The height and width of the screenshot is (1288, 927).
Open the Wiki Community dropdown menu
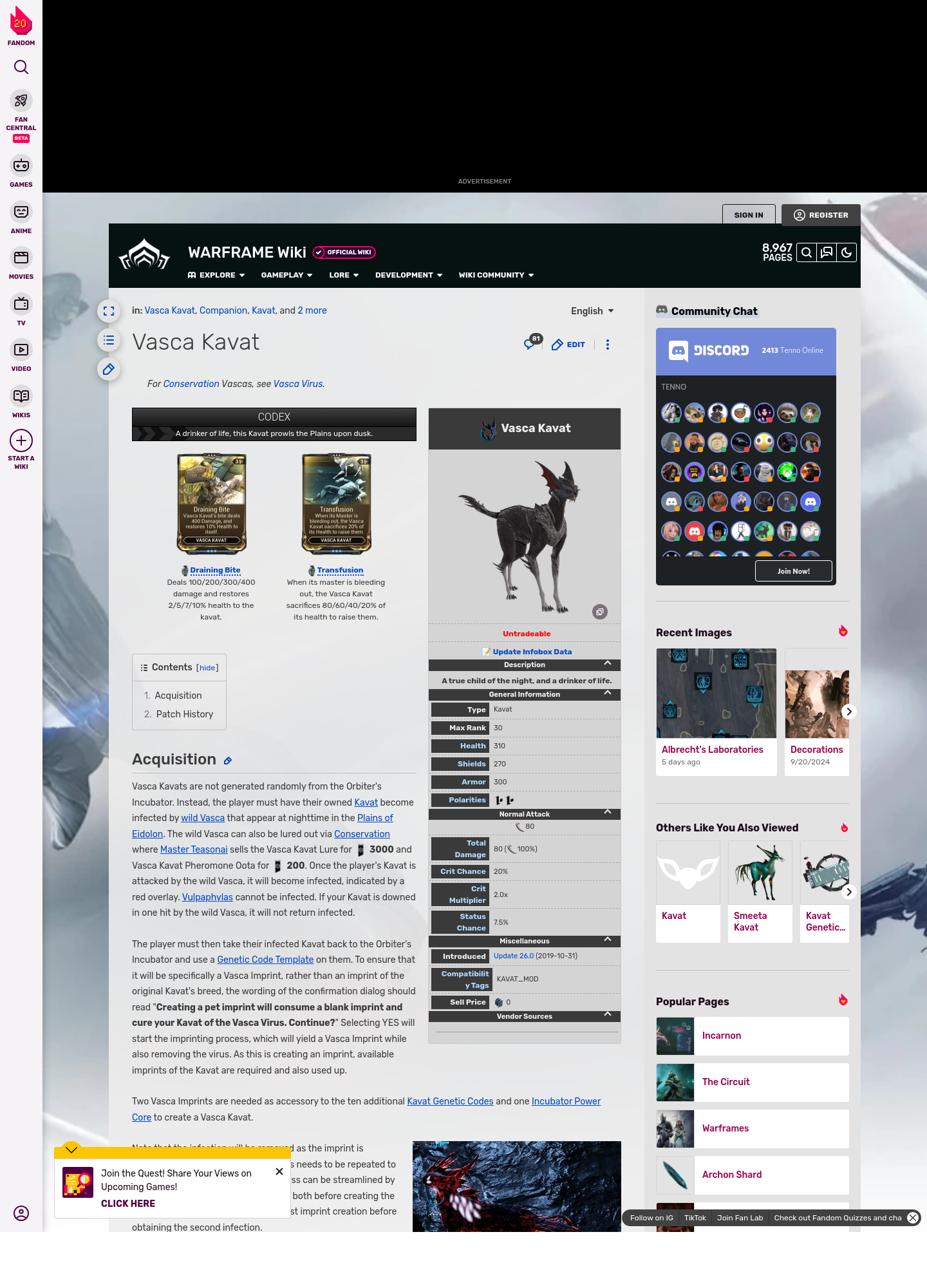click(x=496, y=275)
